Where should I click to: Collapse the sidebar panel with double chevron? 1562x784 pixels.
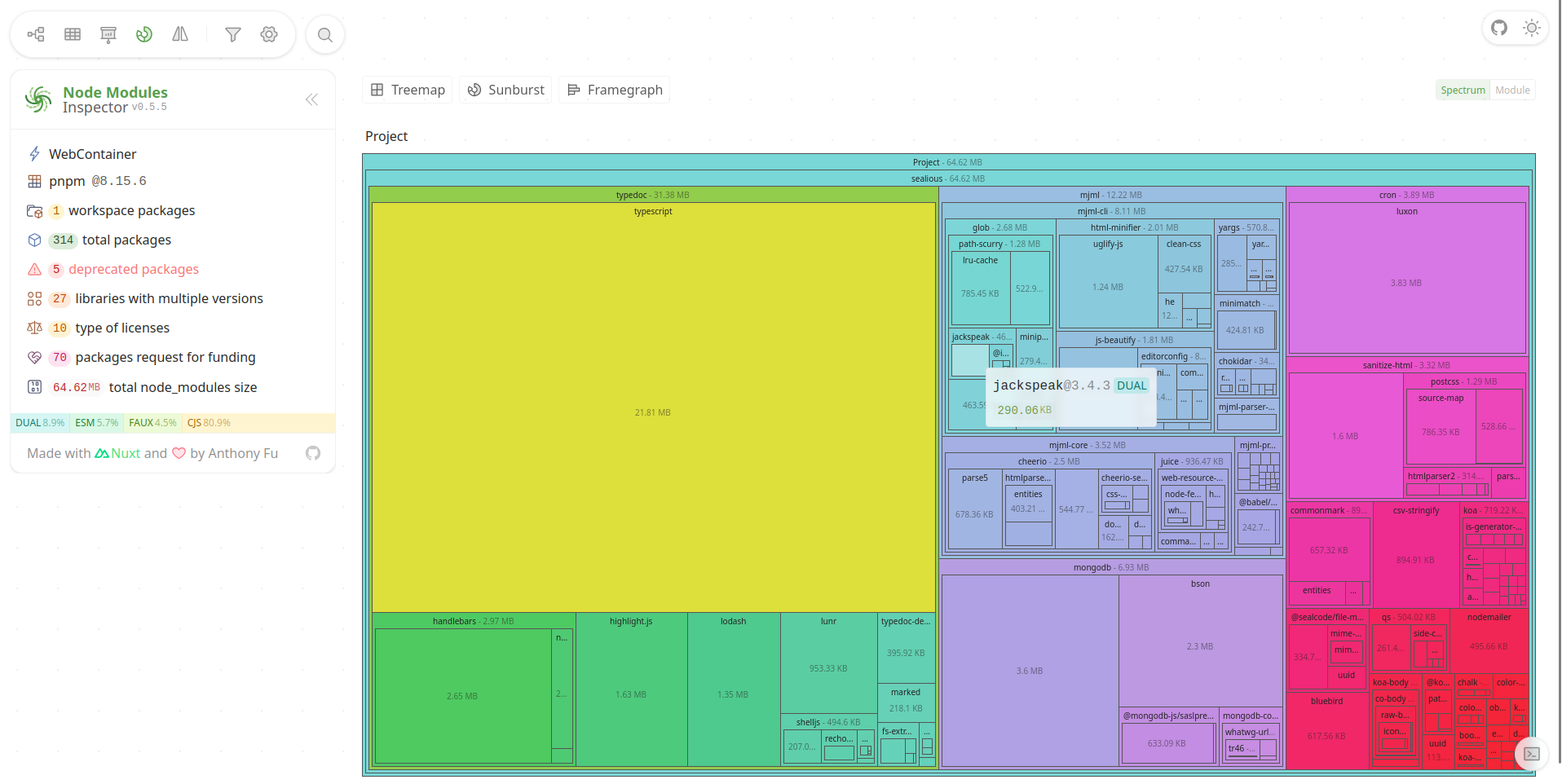point(311,99)
